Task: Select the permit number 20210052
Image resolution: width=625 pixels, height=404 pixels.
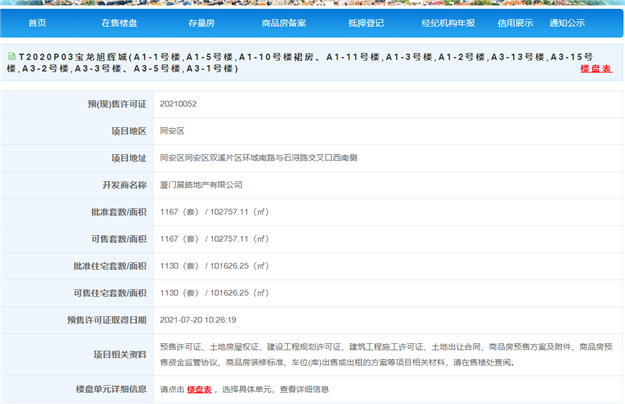Action: click(x=178, y=104)
